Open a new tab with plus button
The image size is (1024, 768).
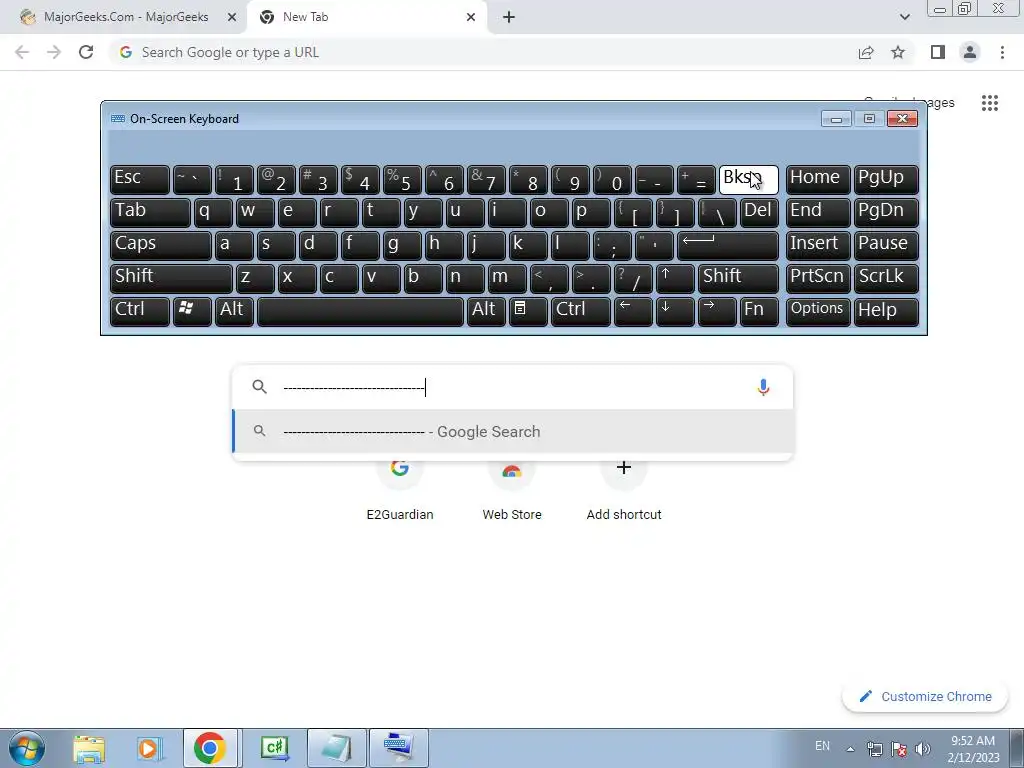point(509,17)
